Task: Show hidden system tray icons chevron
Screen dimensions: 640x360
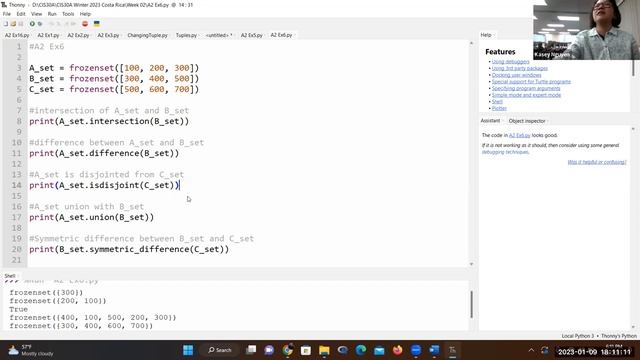Action: coord(531,350)
